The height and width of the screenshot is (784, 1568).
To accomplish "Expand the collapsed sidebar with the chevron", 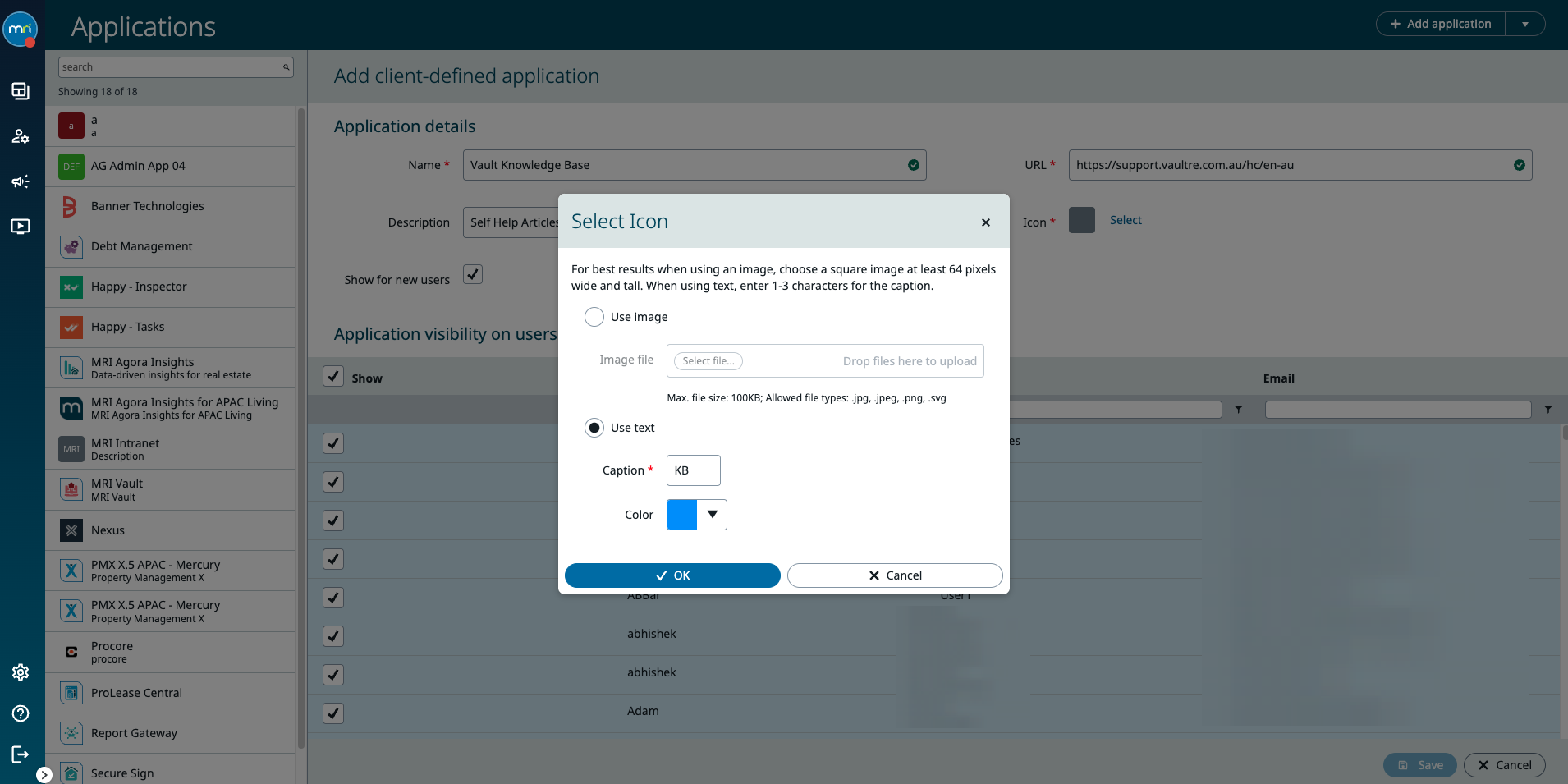I will click(x=44, y=773).
